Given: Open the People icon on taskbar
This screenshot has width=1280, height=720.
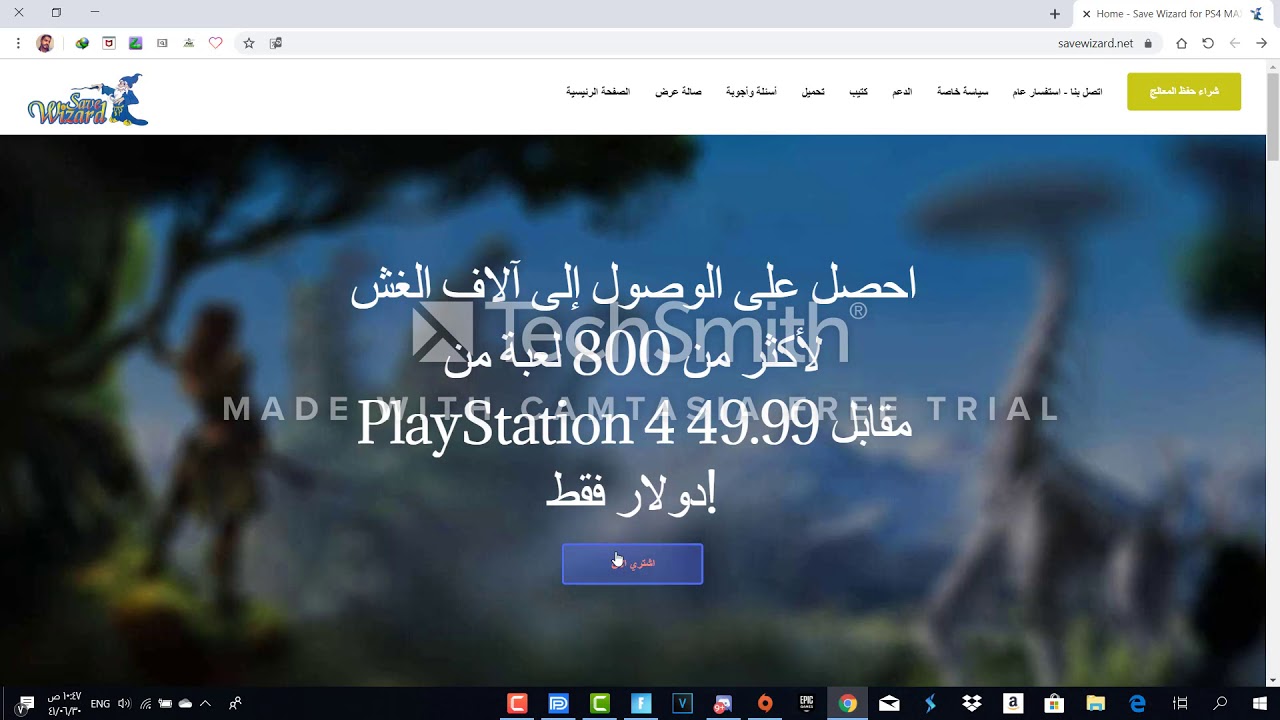Looking at the screenshot, I should pos(235,704).
